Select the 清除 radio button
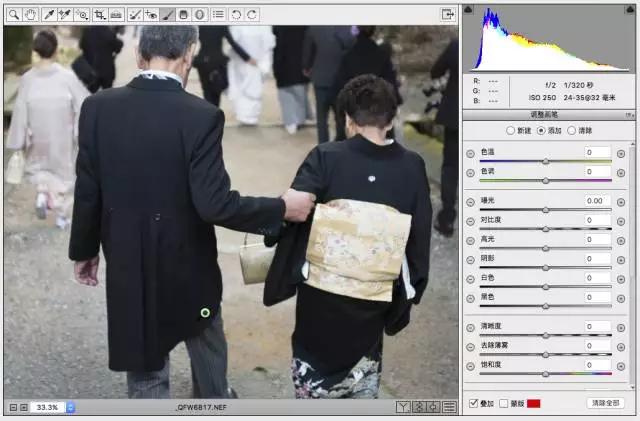The width and height of the screenshot is (640, 421). 571,131
